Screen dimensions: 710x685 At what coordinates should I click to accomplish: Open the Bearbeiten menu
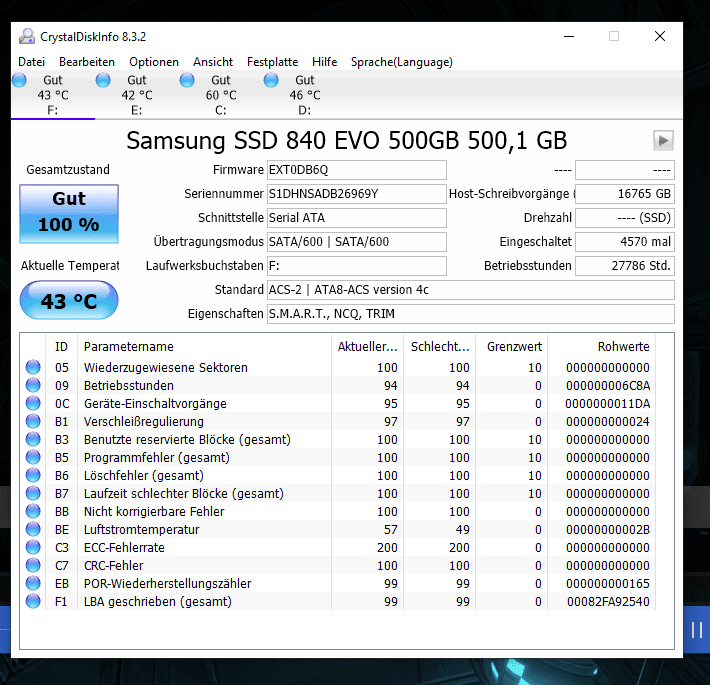[x=87, y=62]
